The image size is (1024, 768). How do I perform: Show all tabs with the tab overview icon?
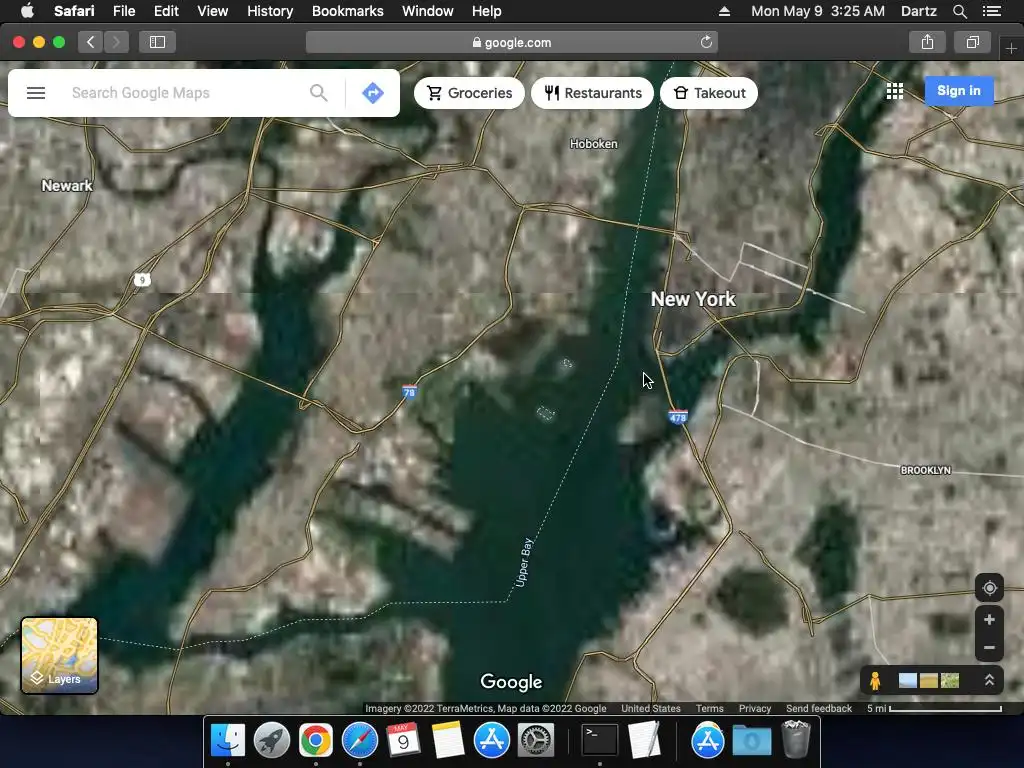(972, 42)
